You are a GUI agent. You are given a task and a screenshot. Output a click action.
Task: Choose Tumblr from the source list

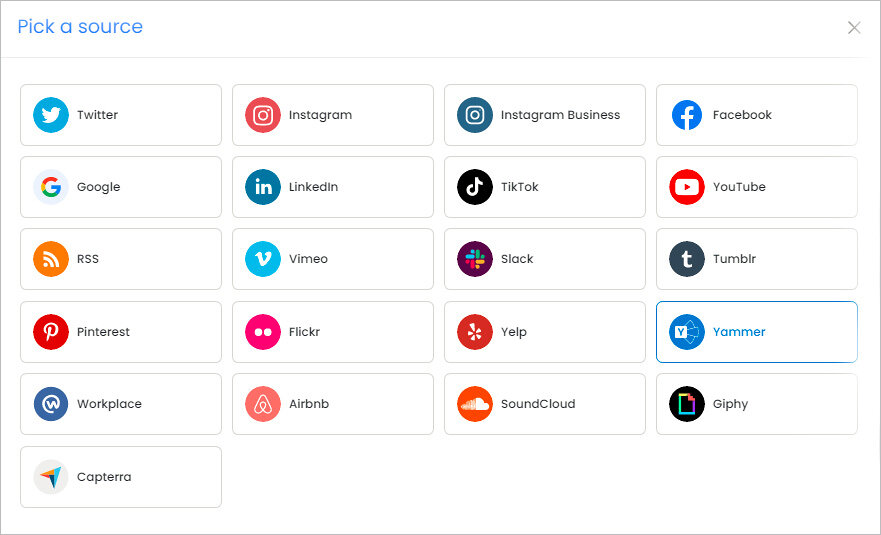click(x=757, y=259)
